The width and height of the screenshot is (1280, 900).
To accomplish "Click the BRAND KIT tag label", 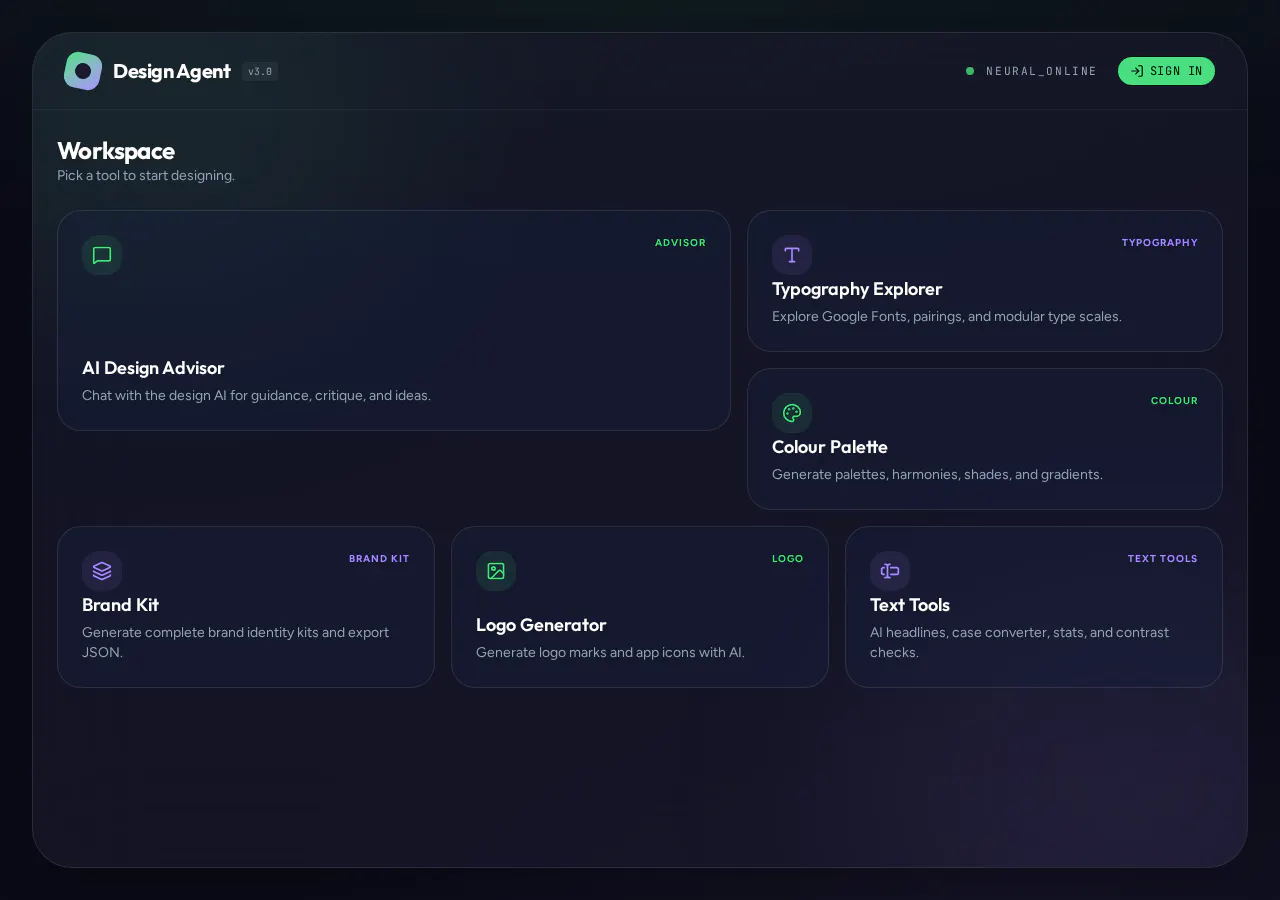I will click(379, 559).
